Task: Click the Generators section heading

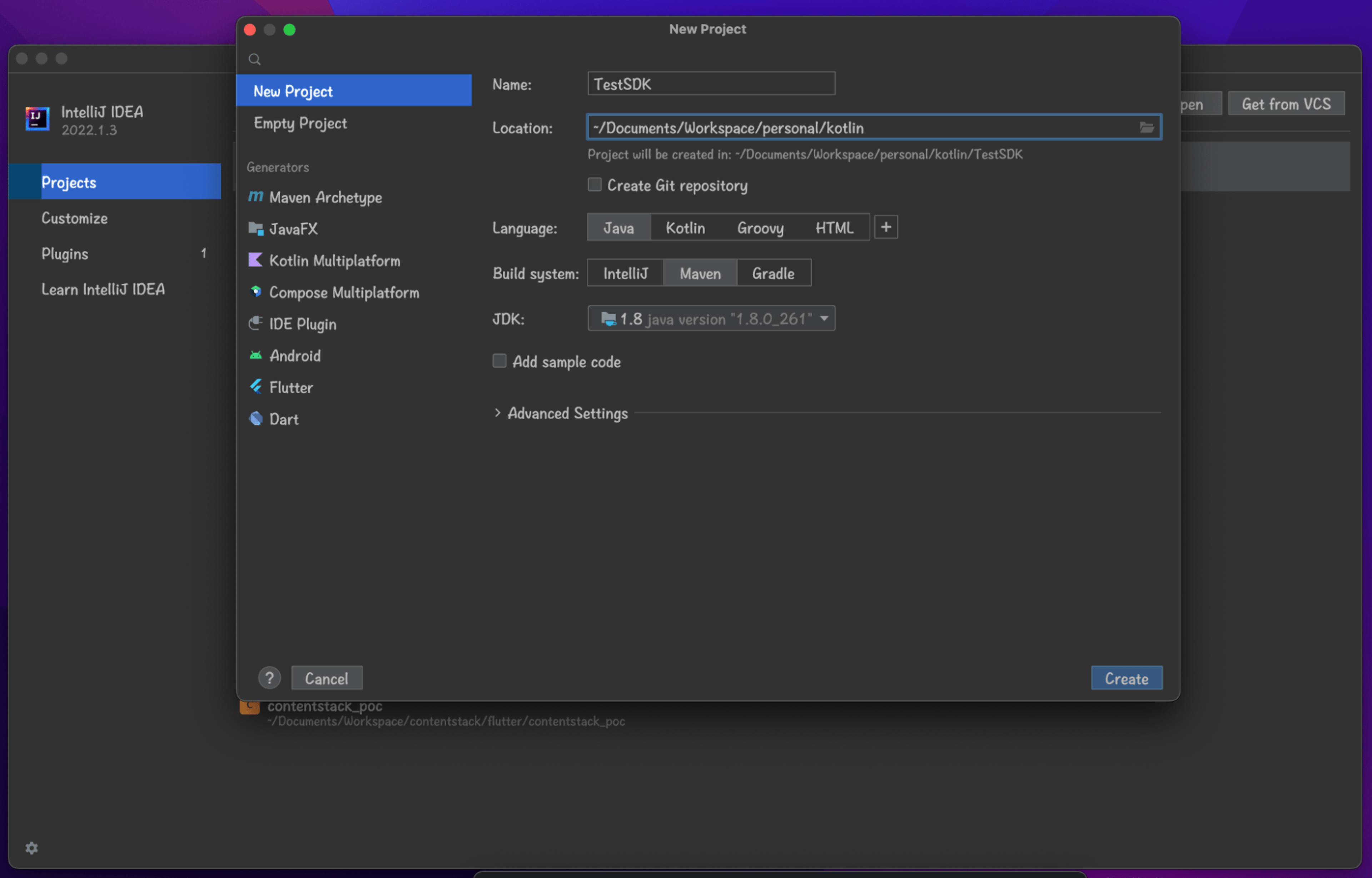Action: click(x=278, y=167)
